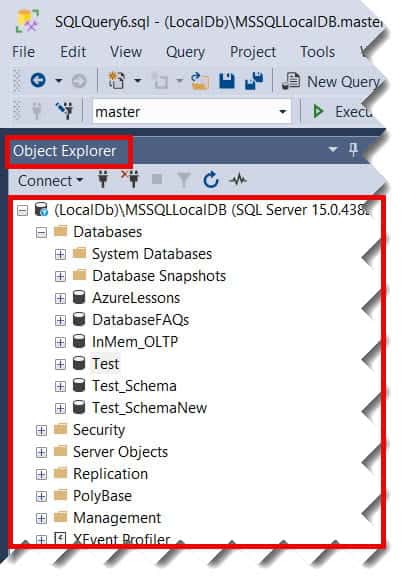
Task: Click the Filter funnel icon in Object Explorer
Action: click(183, 180)
